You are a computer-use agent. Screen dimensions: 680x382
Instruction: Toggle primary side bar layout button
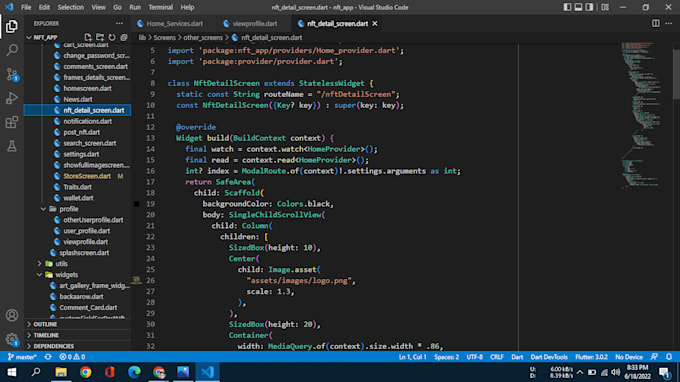(567, 7)
